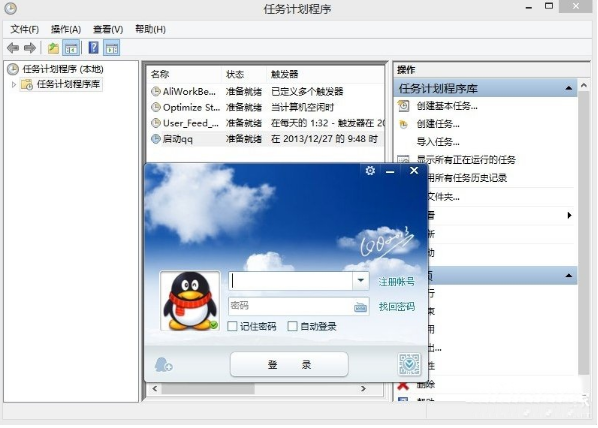Click the clock icon beside 任务计划程序 (本地)
Viewport: 598px width, 428px height.
pyautogui.click(x=13, y=69)
